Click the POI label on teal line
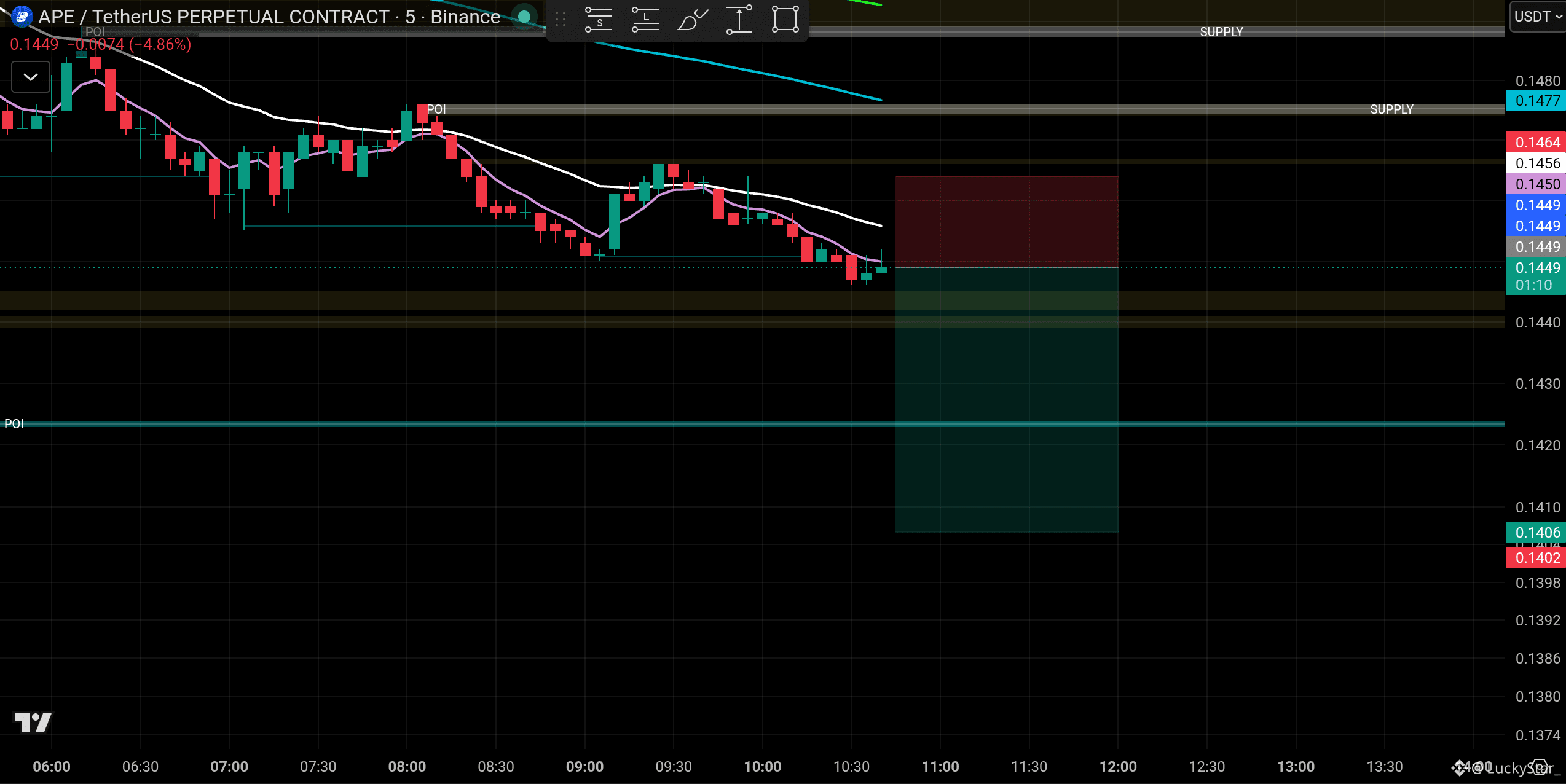 click(x=14, y=423)
